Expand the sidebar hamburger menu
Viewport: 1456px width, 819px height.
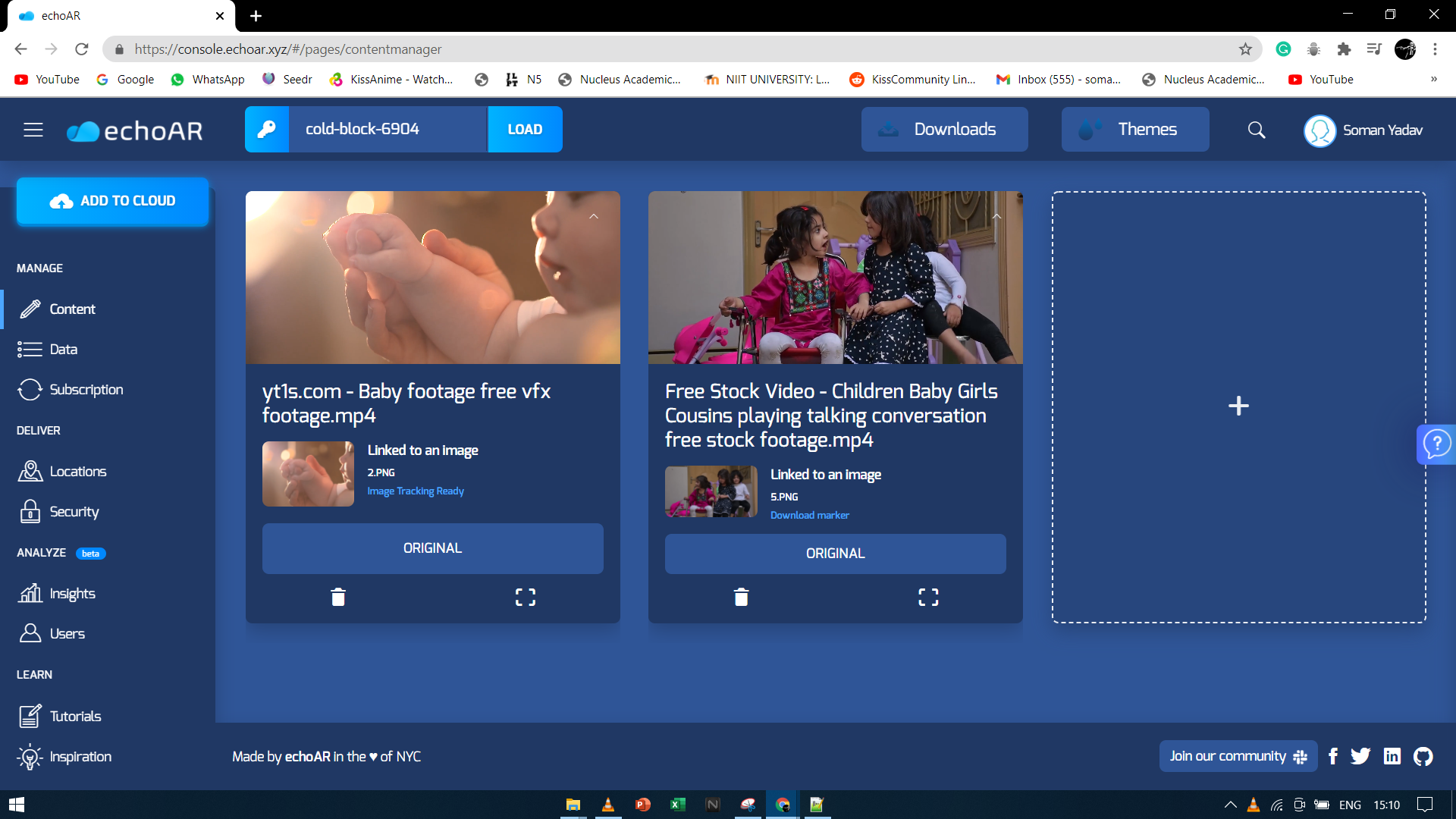[x=33, y=129]
